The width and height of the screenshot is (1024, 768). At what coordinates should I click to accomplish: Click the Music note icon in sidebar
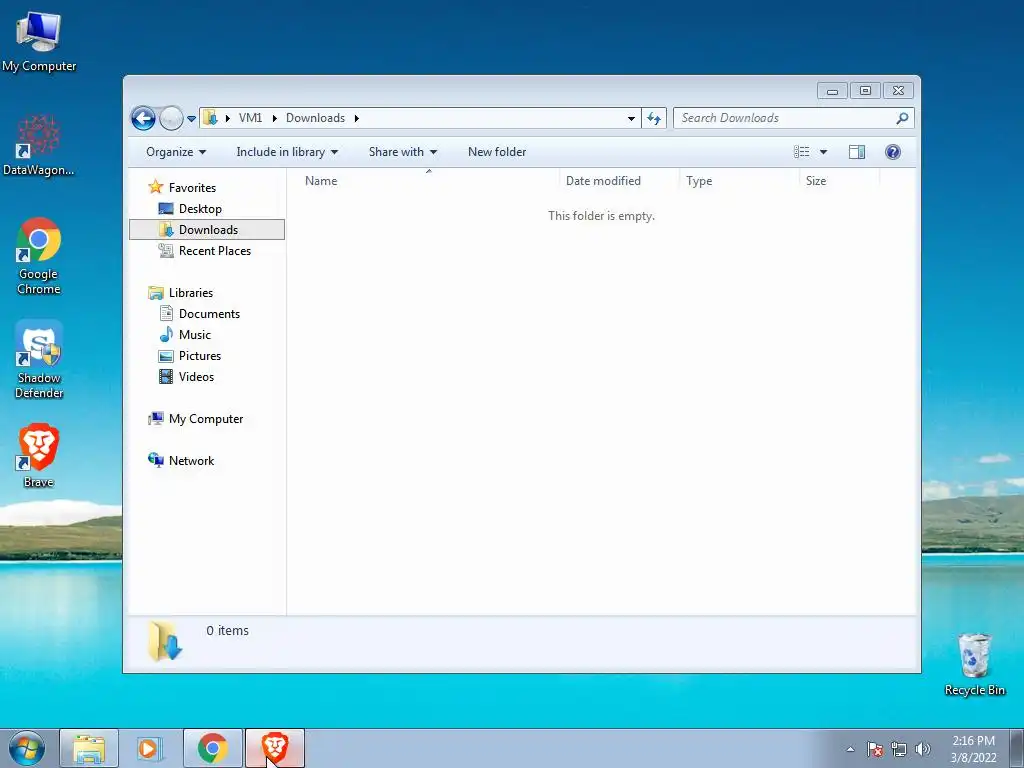click(x=166, y=334)
